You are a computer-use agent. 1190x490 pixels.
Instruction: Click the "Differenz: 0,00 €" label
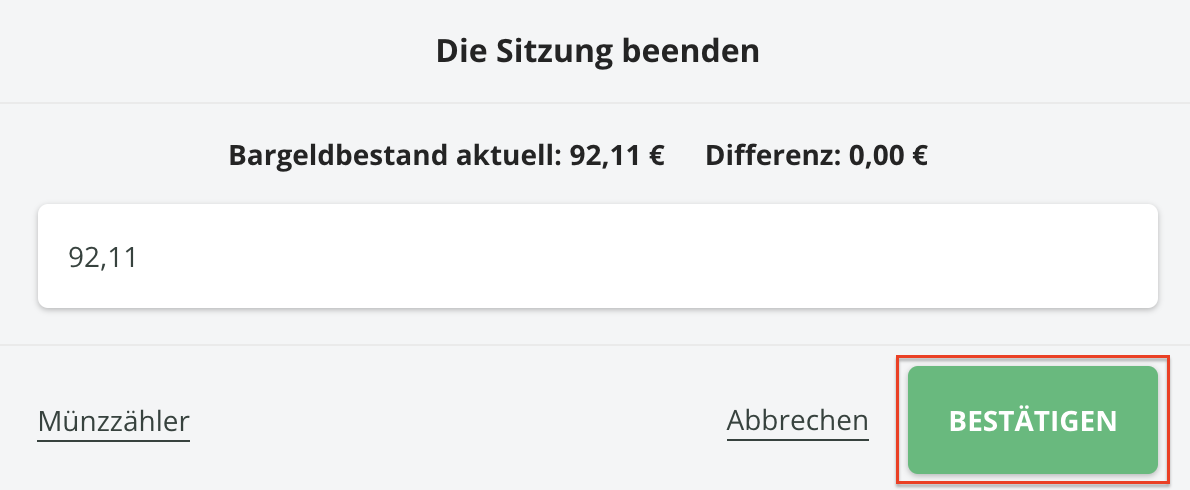coord(816,156)
